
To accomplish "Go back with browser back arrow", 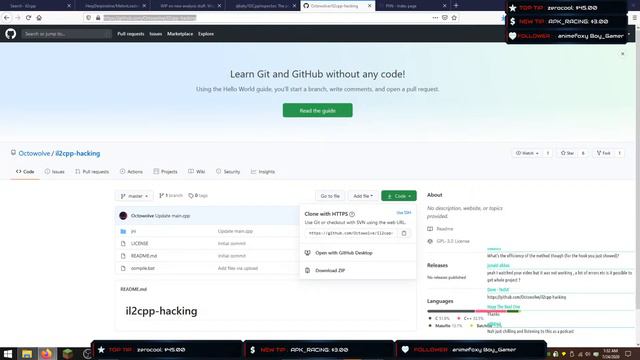I will pyautogui.click(x=7, y=18).
